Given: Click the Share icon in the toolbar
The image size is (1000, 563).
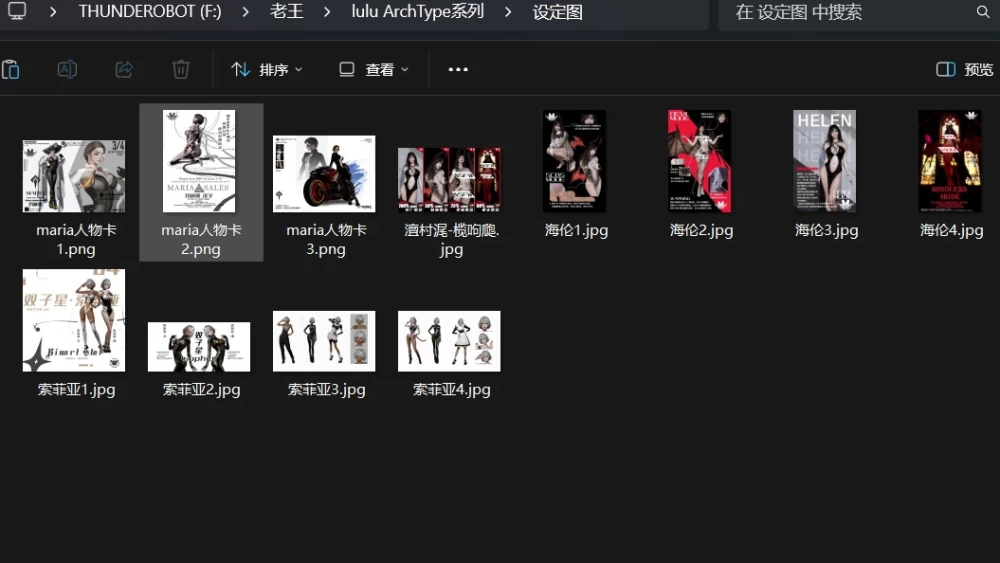Looking at the screenshot, I should [124, 69].
